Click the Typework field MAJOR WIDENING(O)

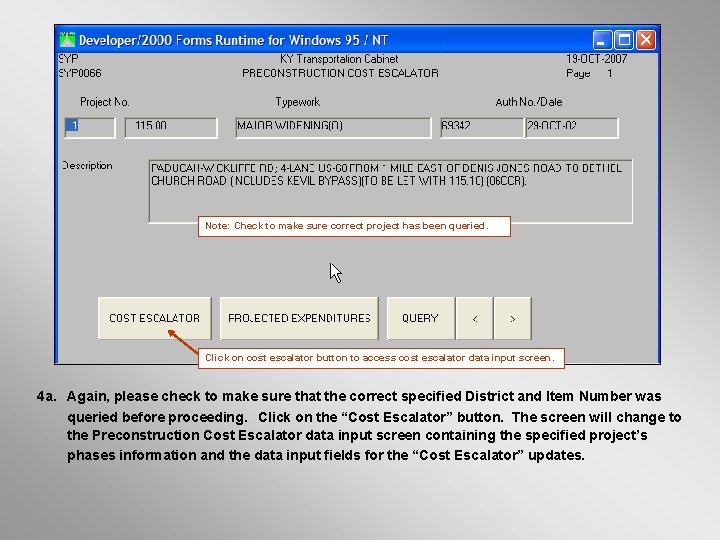point(333,127)
